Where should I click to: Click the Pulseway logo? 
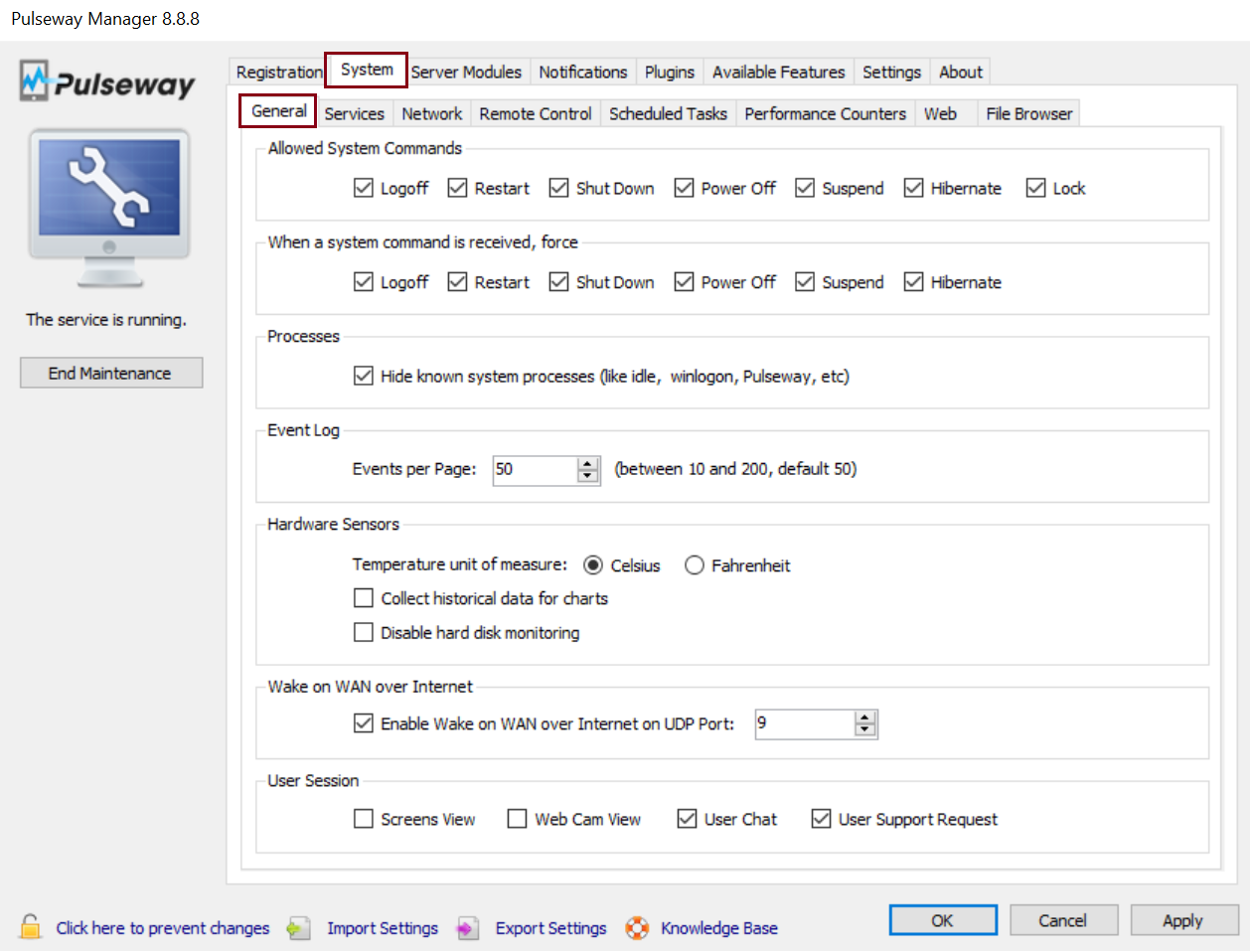(107, 82)
